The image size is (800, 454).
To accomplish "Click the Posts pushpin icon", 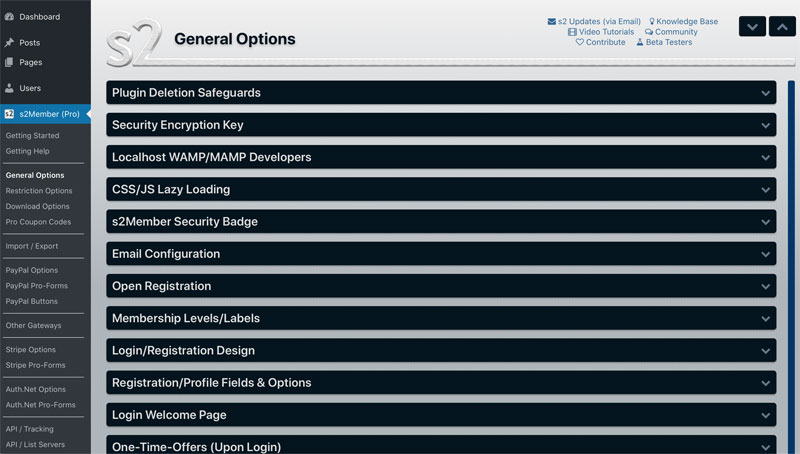I will pos(9,42).
